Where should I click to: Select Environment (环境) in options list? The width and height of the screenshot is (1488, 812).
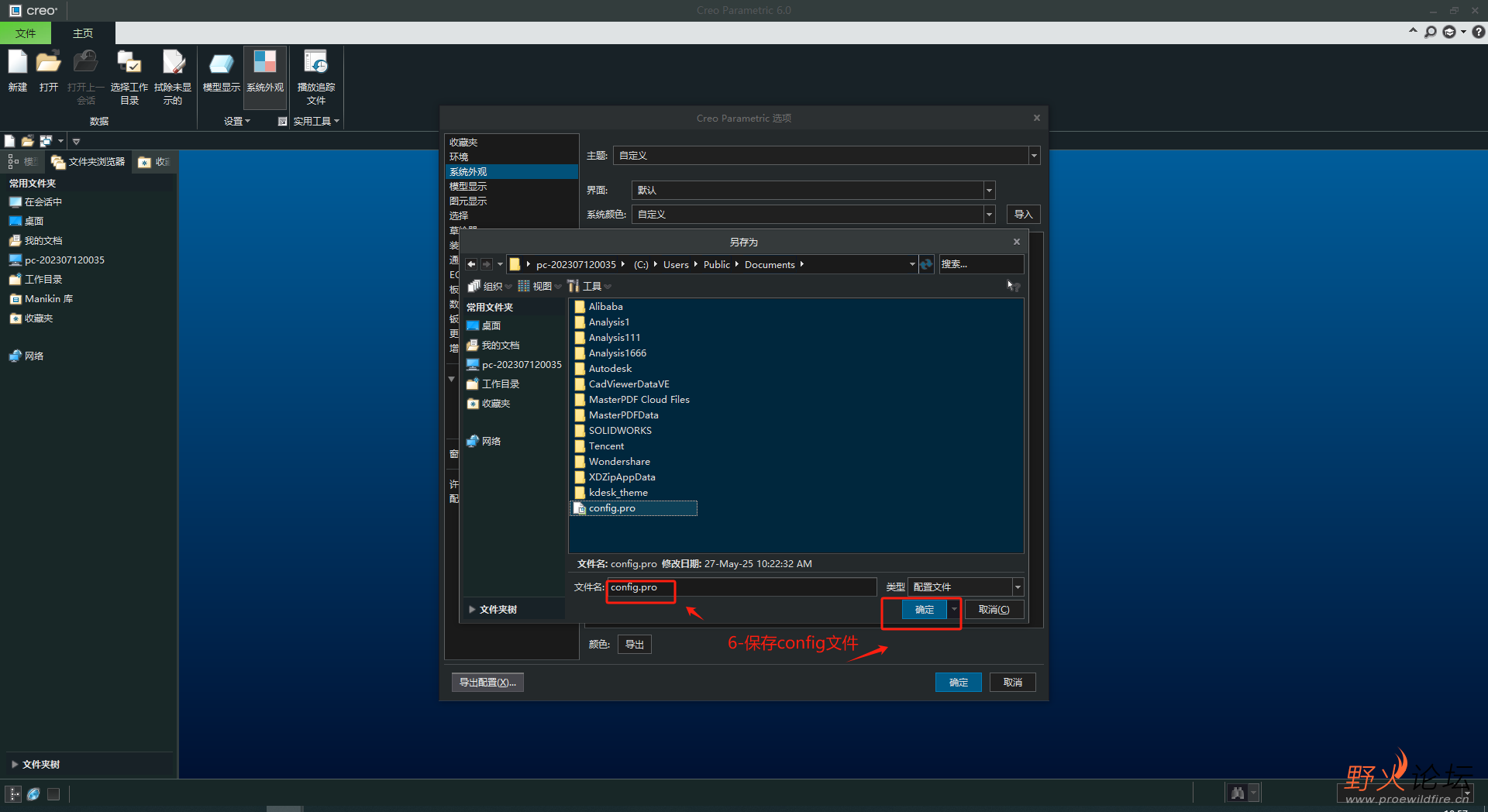511,157
